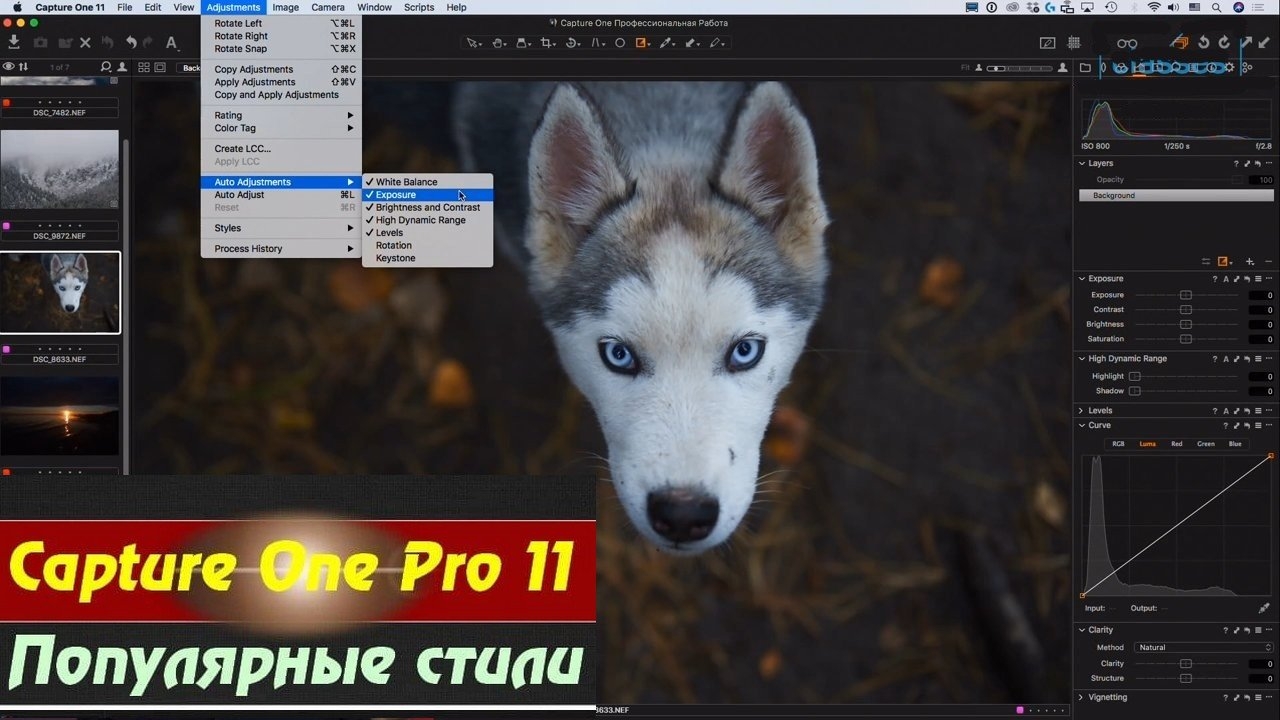
Task: Expand the Vignetting panel
Action: 1082,697
